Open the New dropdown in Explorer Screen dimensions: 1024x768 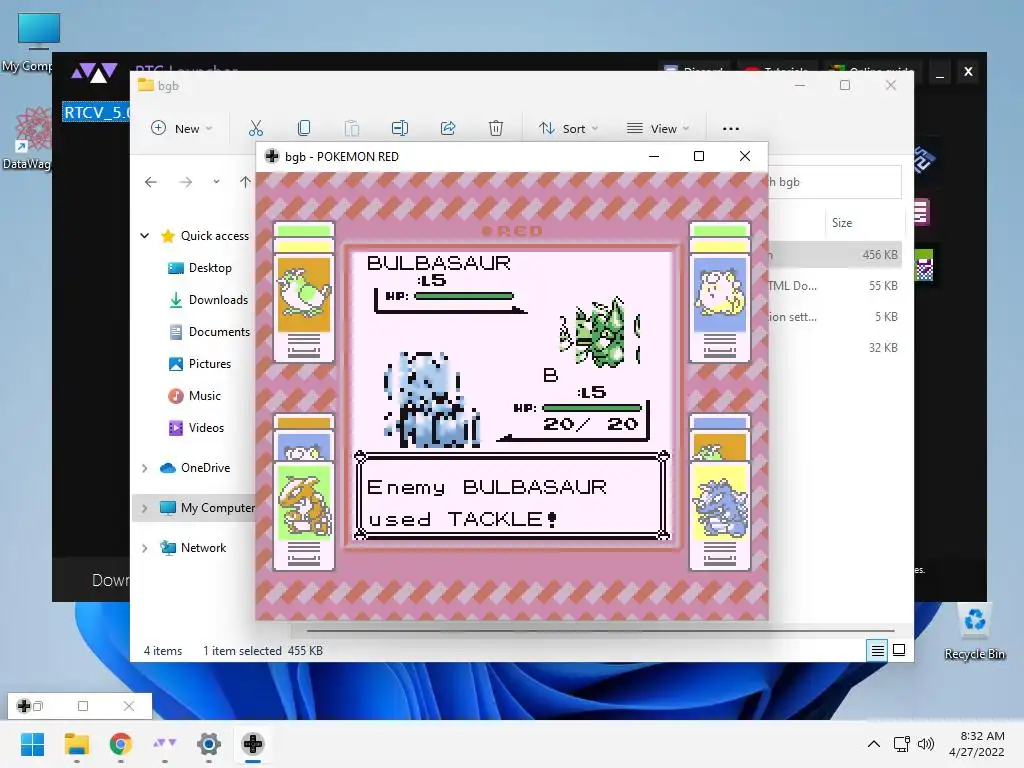182,129
